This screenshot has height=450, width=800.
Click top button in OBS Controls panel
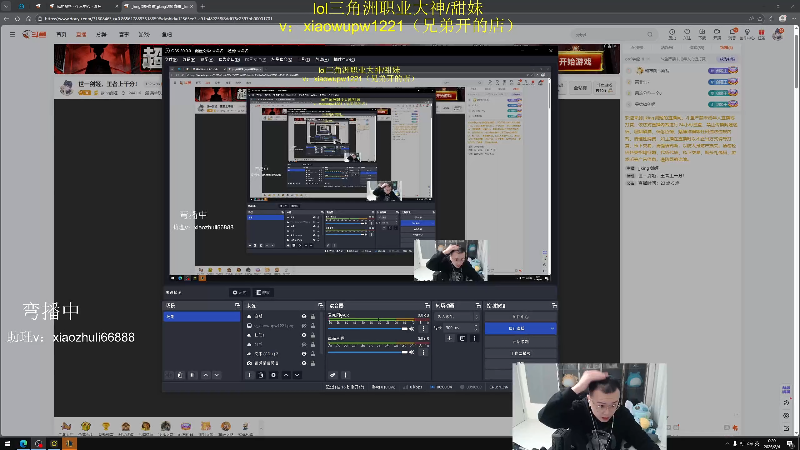click(x=520, y=317)
